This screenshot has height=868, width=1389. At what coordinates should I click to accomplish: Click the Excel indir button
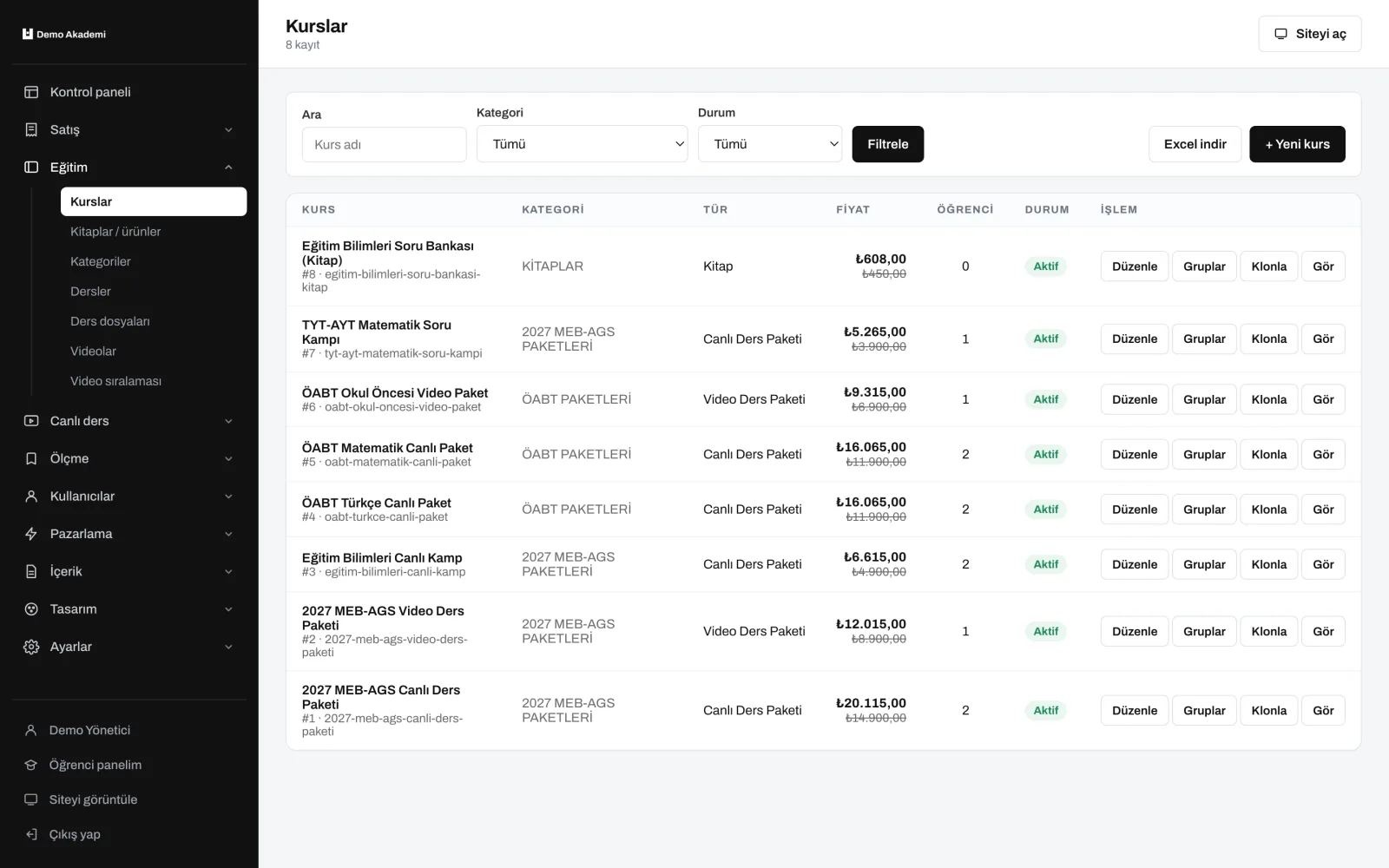pyautogui.click(x=1195, y=144)
